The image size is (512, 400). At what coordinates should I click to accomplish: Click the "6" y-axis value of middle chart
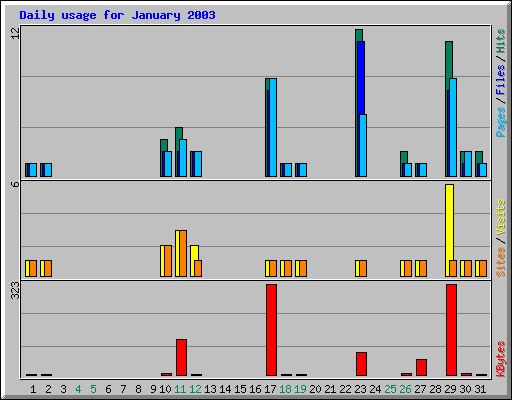click(x=16, y=184)
